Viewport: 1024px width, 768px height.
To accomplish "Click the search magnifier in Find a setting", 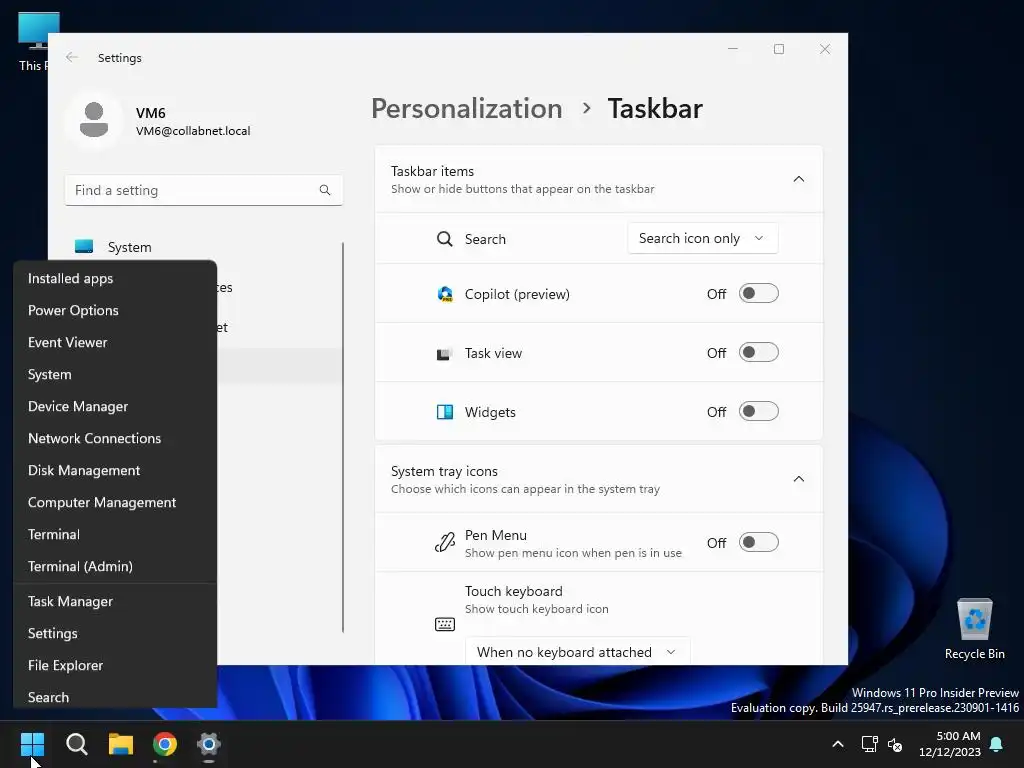I will click(325, 190).
